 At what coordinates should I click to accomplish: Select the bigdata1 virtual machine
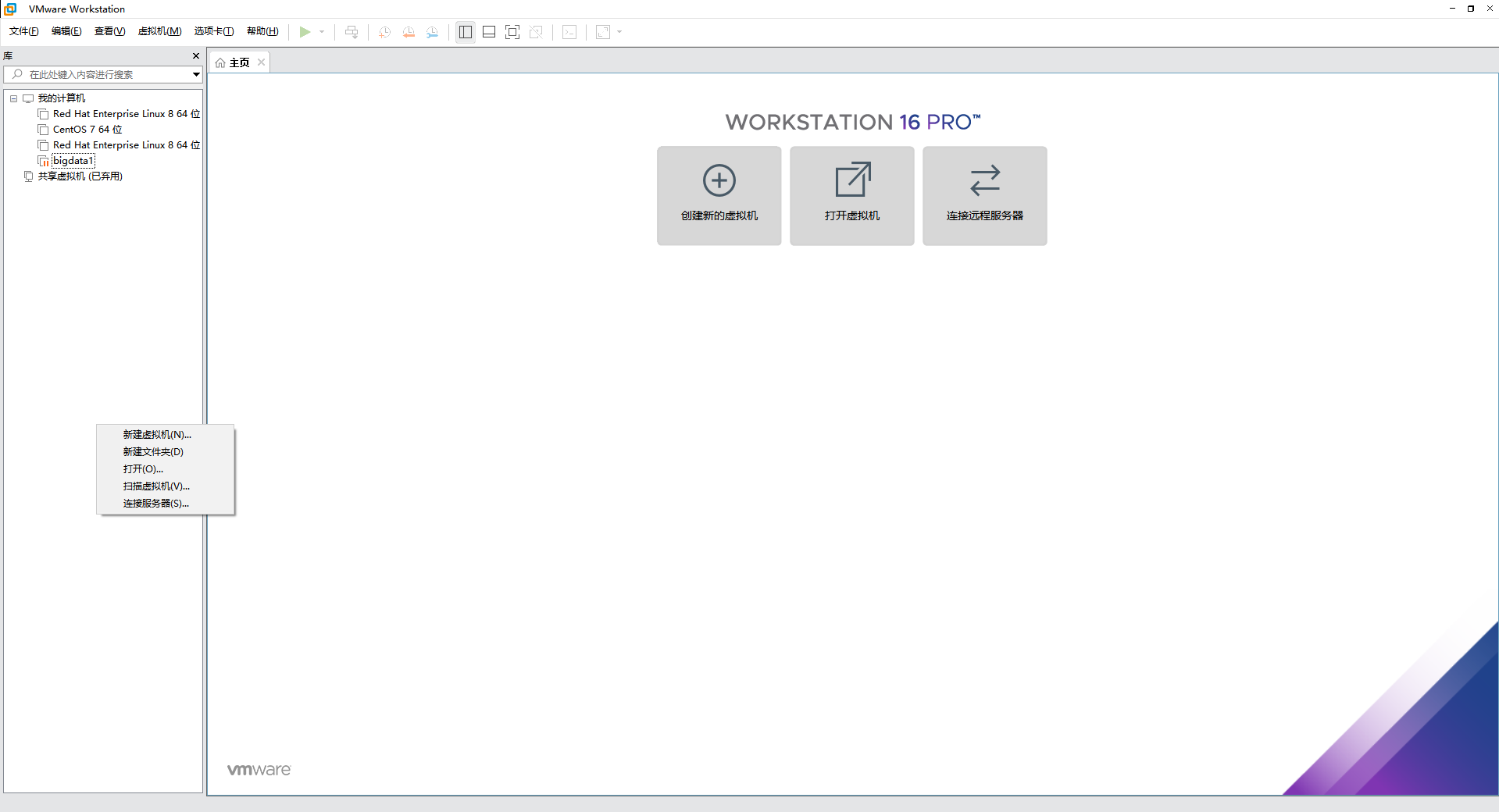72,160
